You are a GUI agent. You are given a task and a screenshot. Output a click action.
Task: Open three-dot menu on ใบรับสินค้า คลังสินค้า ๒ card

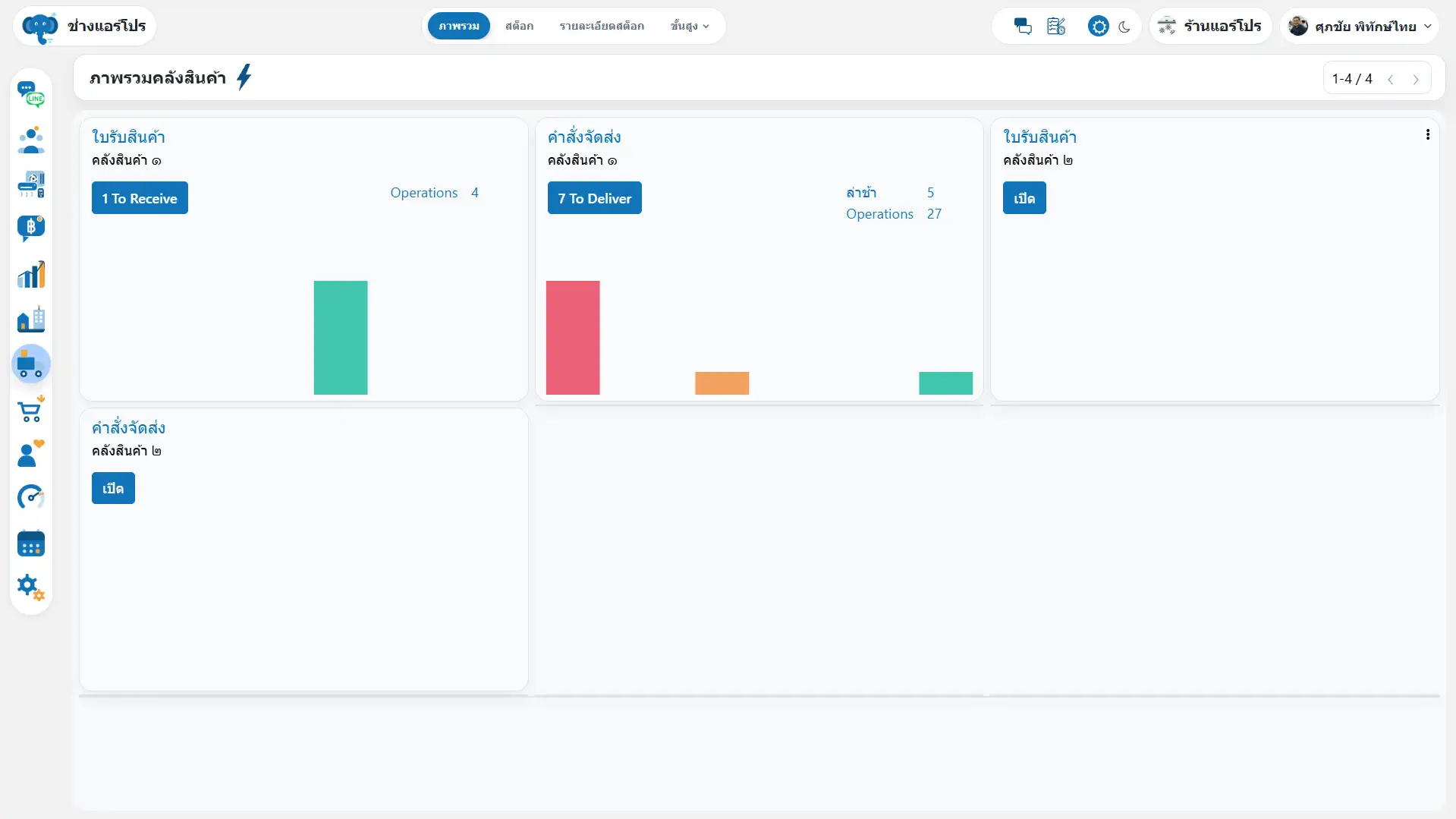(x=1428, y=134)
